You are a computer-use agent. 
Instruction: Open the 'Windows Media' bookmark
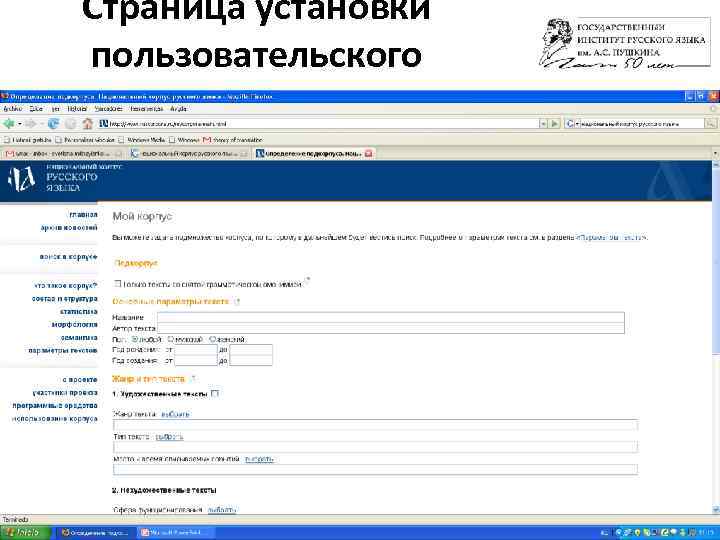141,140
